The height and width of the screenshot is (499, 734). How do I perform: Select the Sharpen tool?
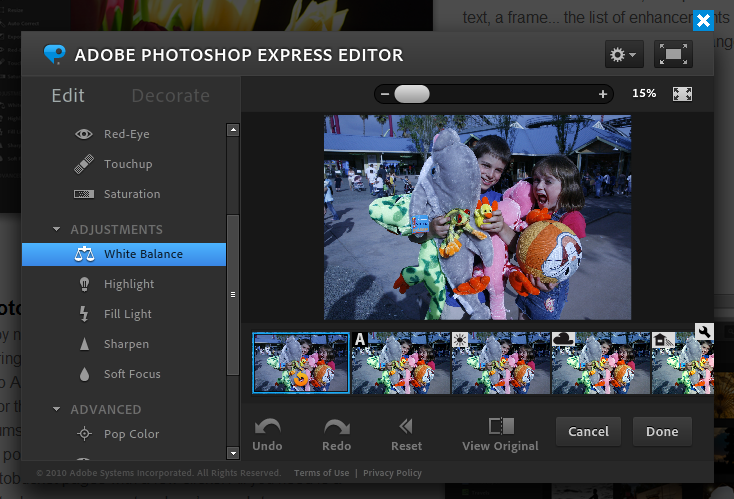(x=126, y=344)
